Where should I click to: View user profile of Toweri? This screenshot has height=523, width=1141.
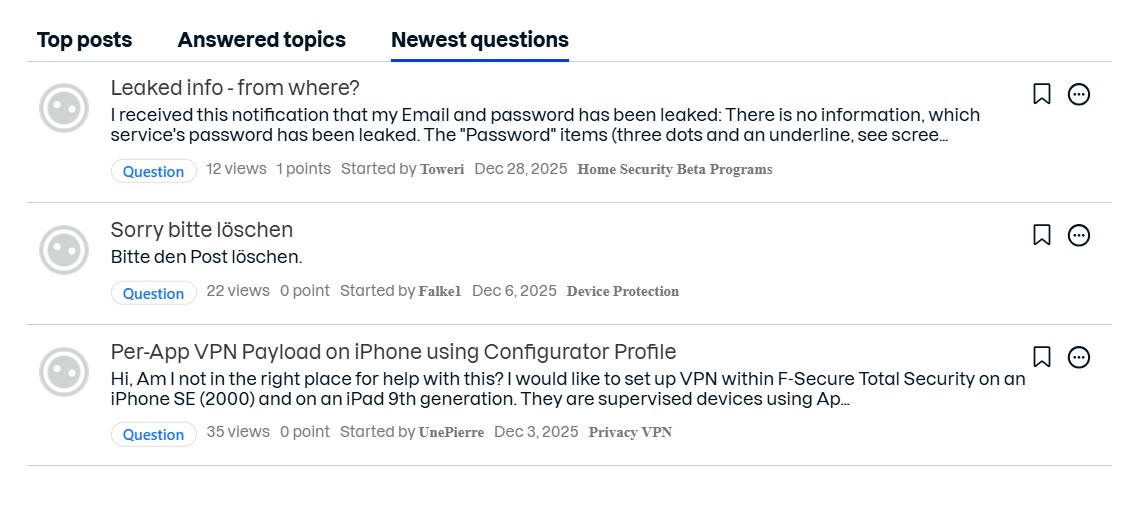click(x=441, y=169)
